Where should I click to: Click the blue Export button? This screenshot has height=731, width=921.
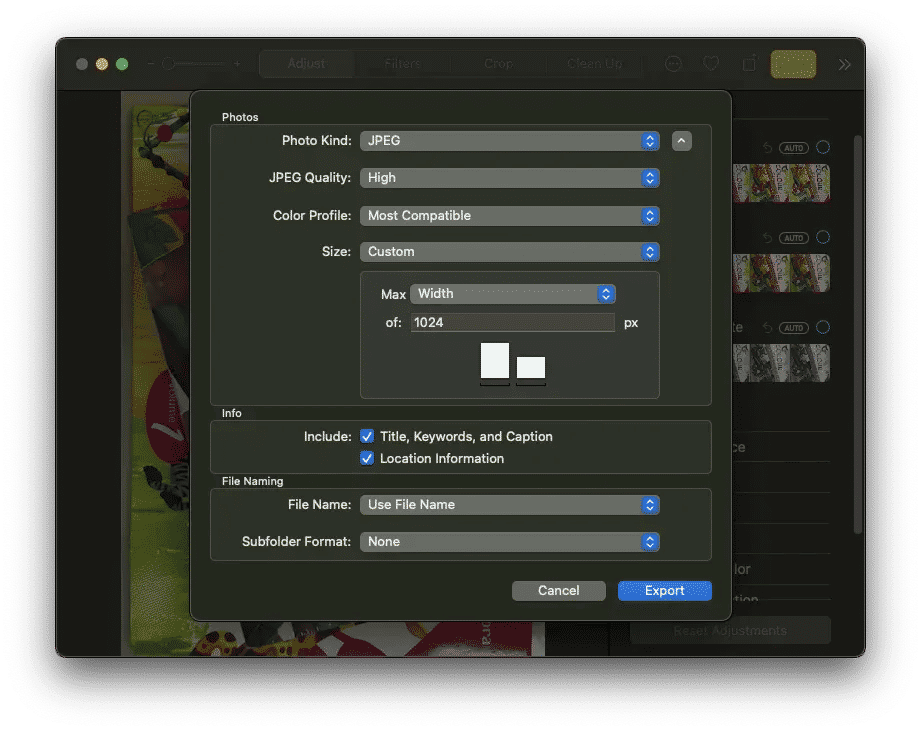664,591
